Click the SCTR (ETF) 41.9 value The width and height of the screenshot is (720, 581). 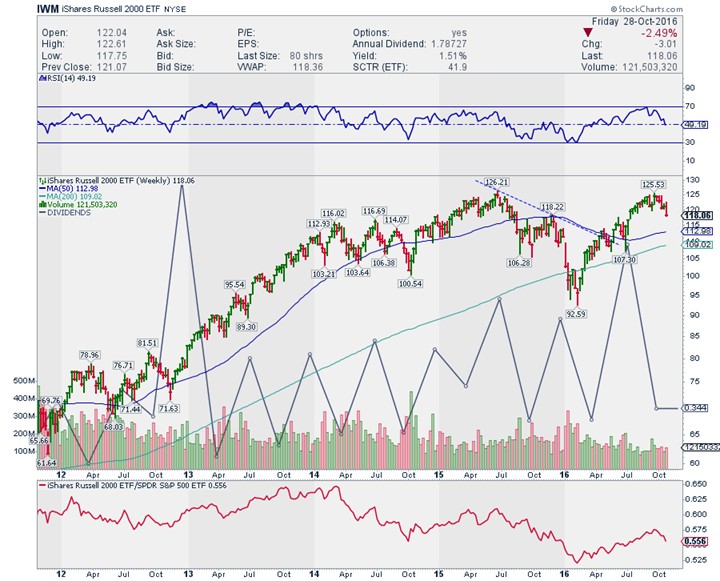pos(458,67)
